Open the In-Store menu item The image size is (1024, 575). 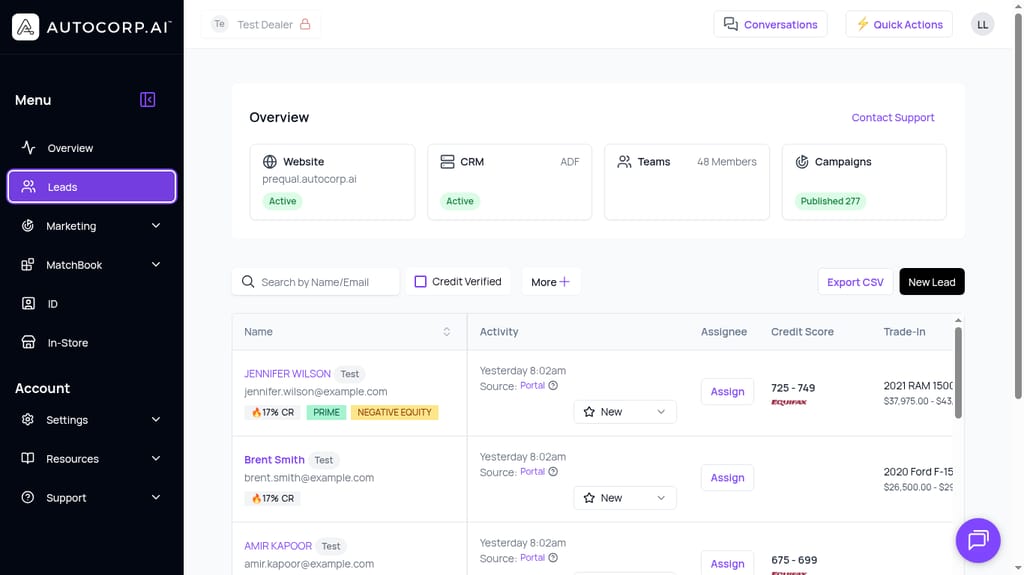tap(91, 342)
